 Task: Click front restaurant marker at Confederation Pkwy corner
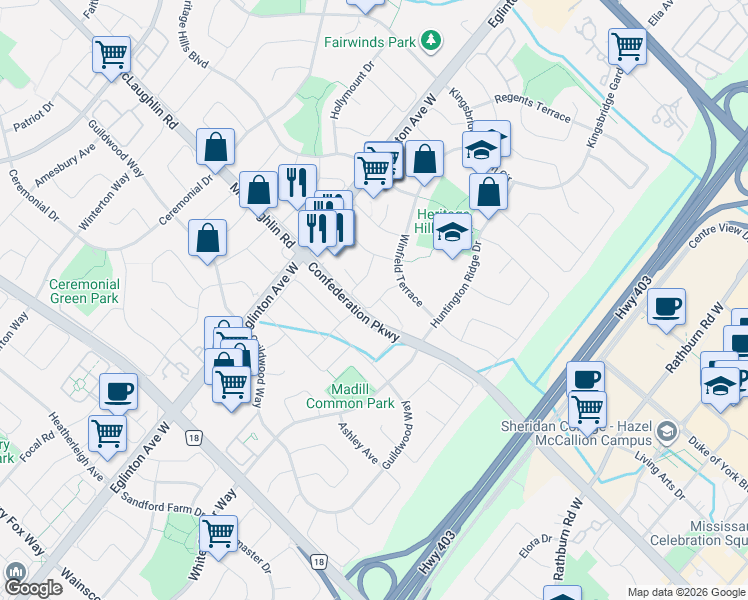(x=317, y=229)
